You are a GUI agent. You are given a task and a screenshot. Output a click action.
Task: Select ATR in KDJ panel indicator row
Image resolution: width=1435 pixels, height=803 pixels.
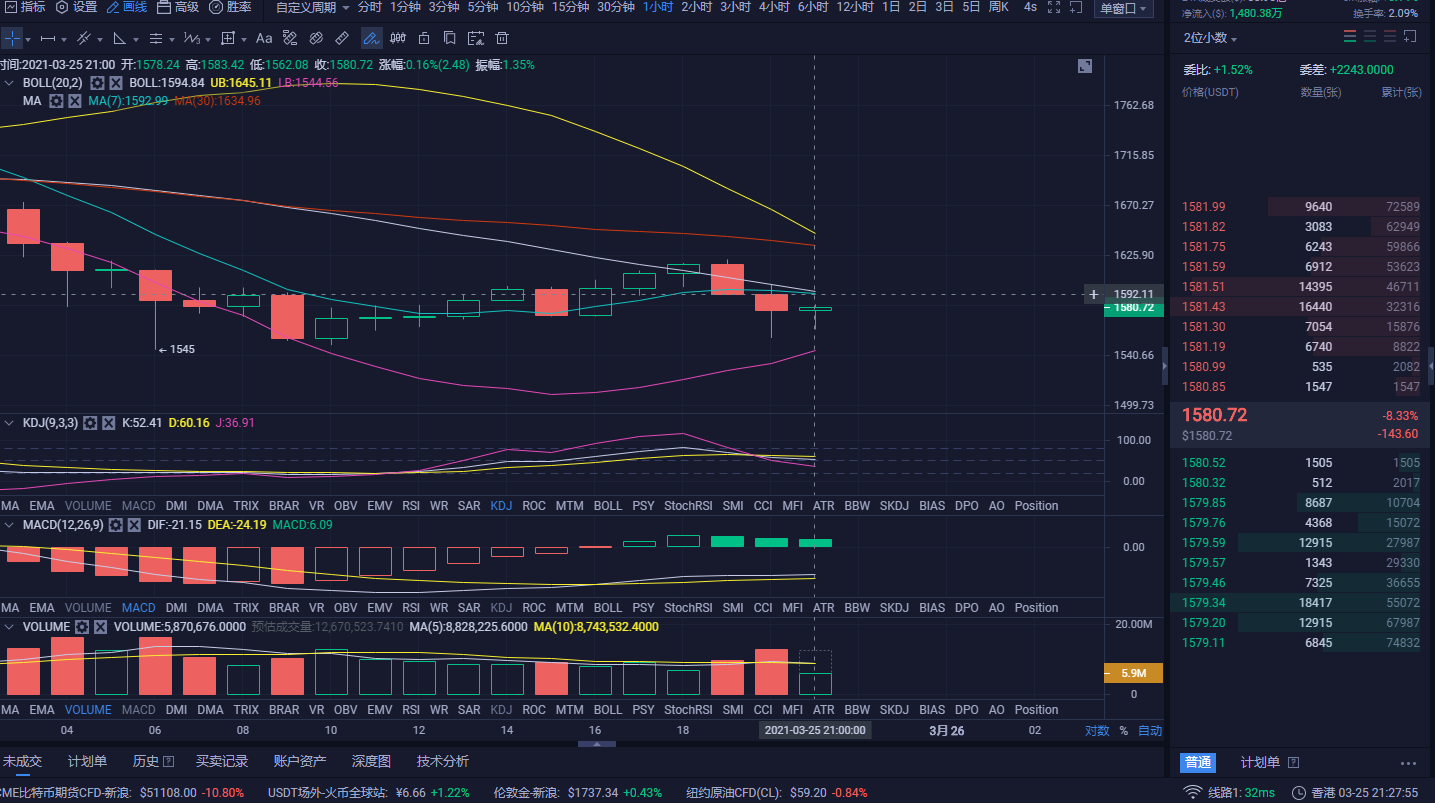click(x=823, y=506)
